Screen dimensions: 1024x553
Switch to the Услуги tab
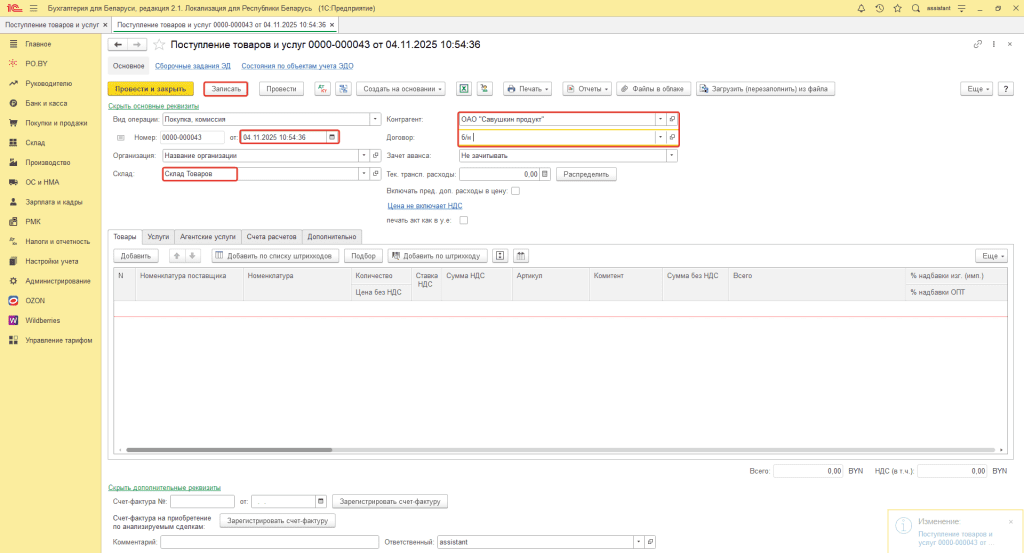tap(158, 236)
